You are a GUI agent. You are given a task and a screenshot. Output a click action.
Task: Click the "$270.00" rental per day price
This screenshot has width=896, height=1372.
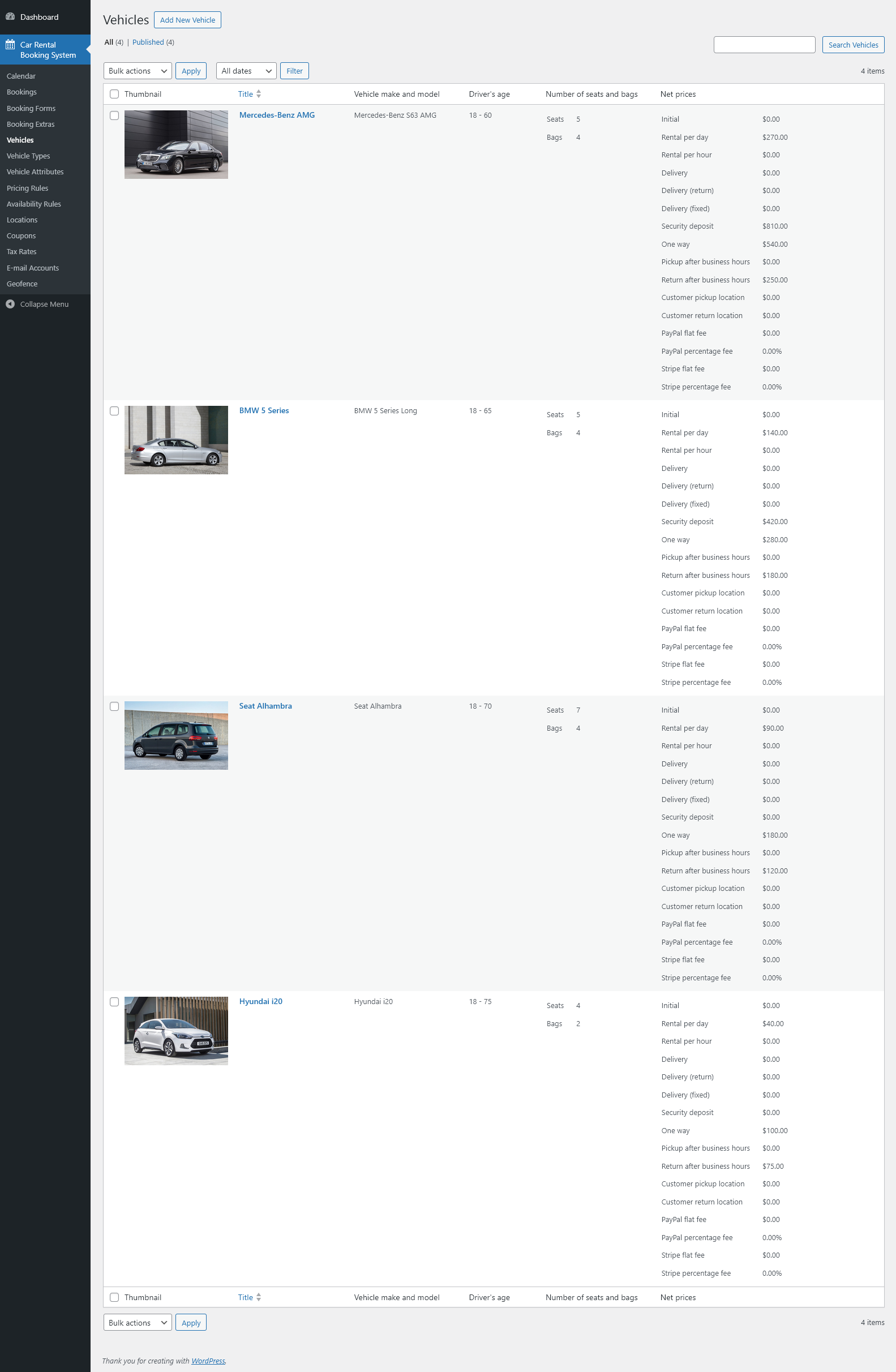tap(775, 137)
